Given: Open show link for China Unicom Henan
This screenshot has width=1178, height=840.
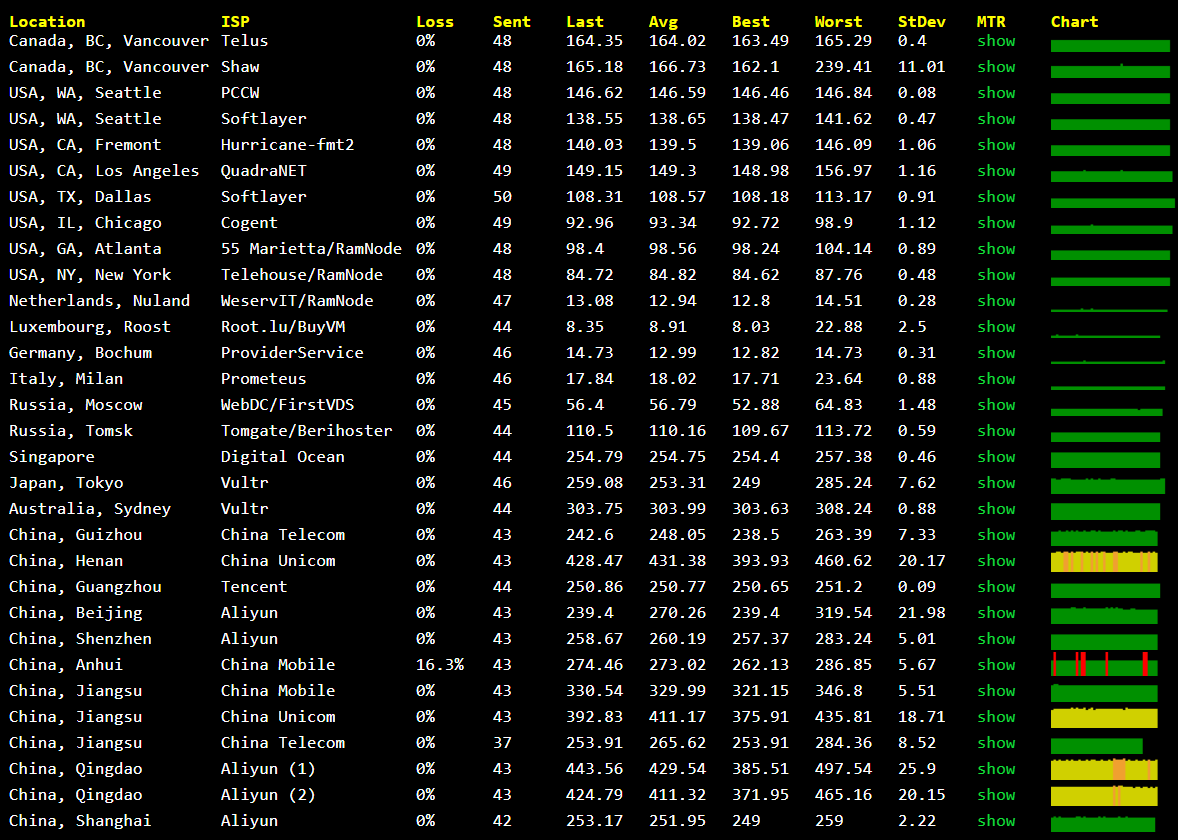Looking at the screenshot, I should point(996,561).
